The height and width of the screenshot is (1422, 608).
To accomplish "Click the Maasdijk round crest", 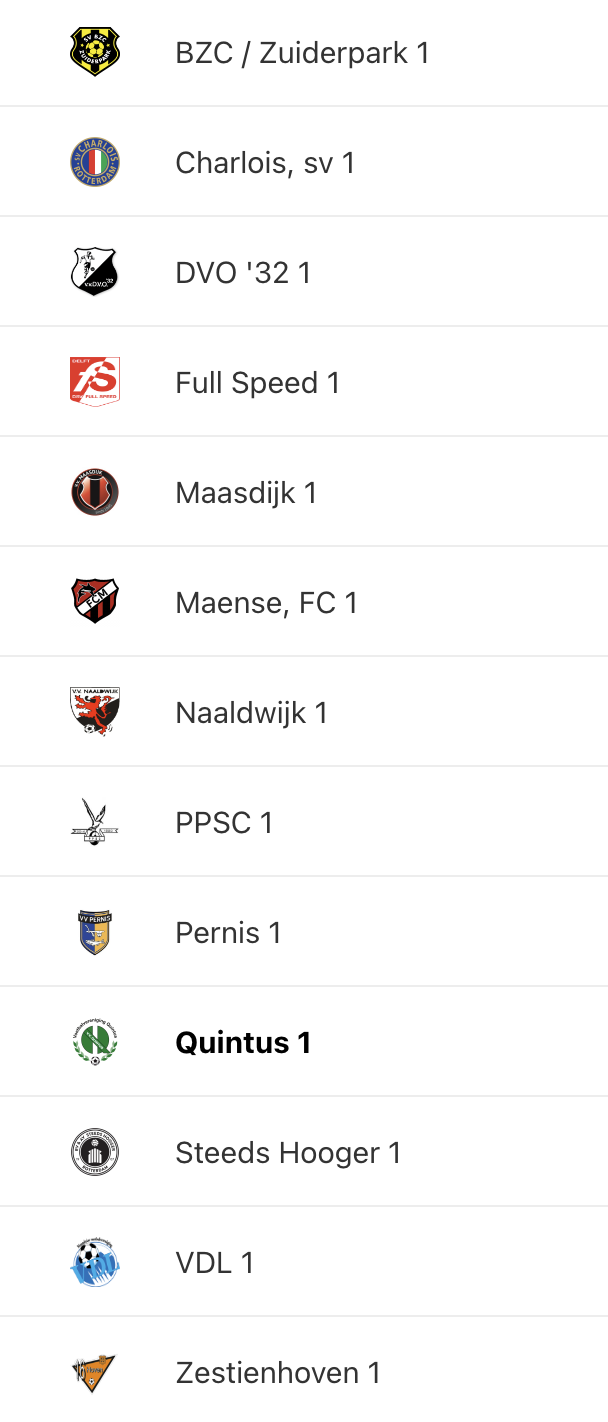I will [95, 492].
